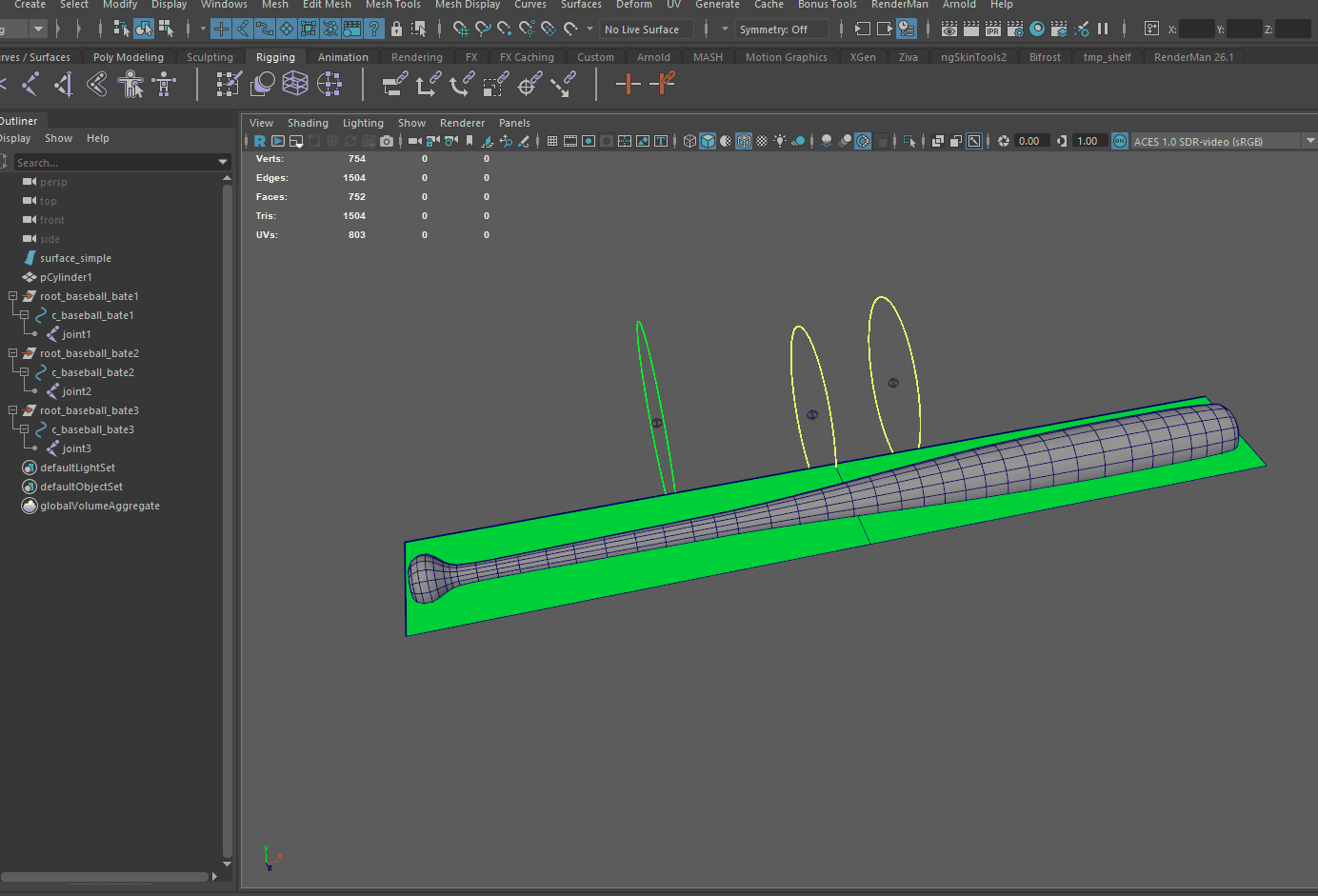Open the Hypershade round icon

[x=1037, y=30]
